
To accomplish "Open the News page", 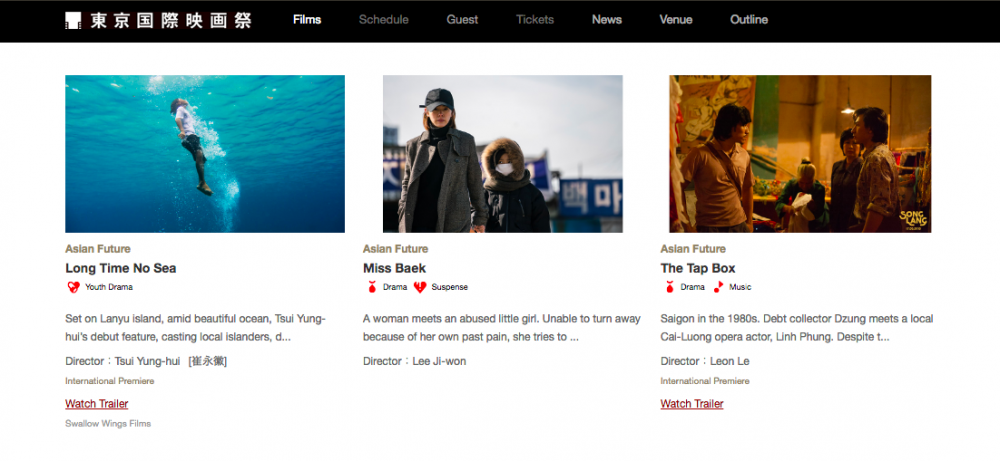I will click(x=606, y=20).
